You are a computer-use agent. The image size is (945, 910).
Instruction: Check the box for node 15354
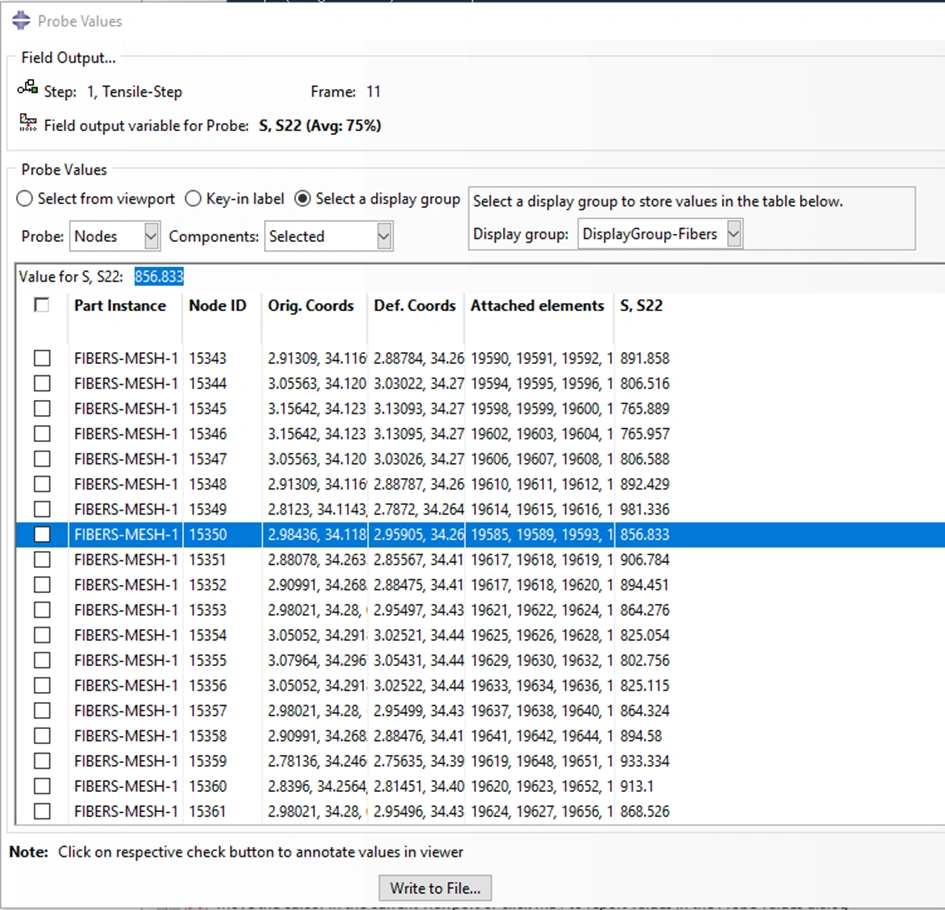(42, 635)
